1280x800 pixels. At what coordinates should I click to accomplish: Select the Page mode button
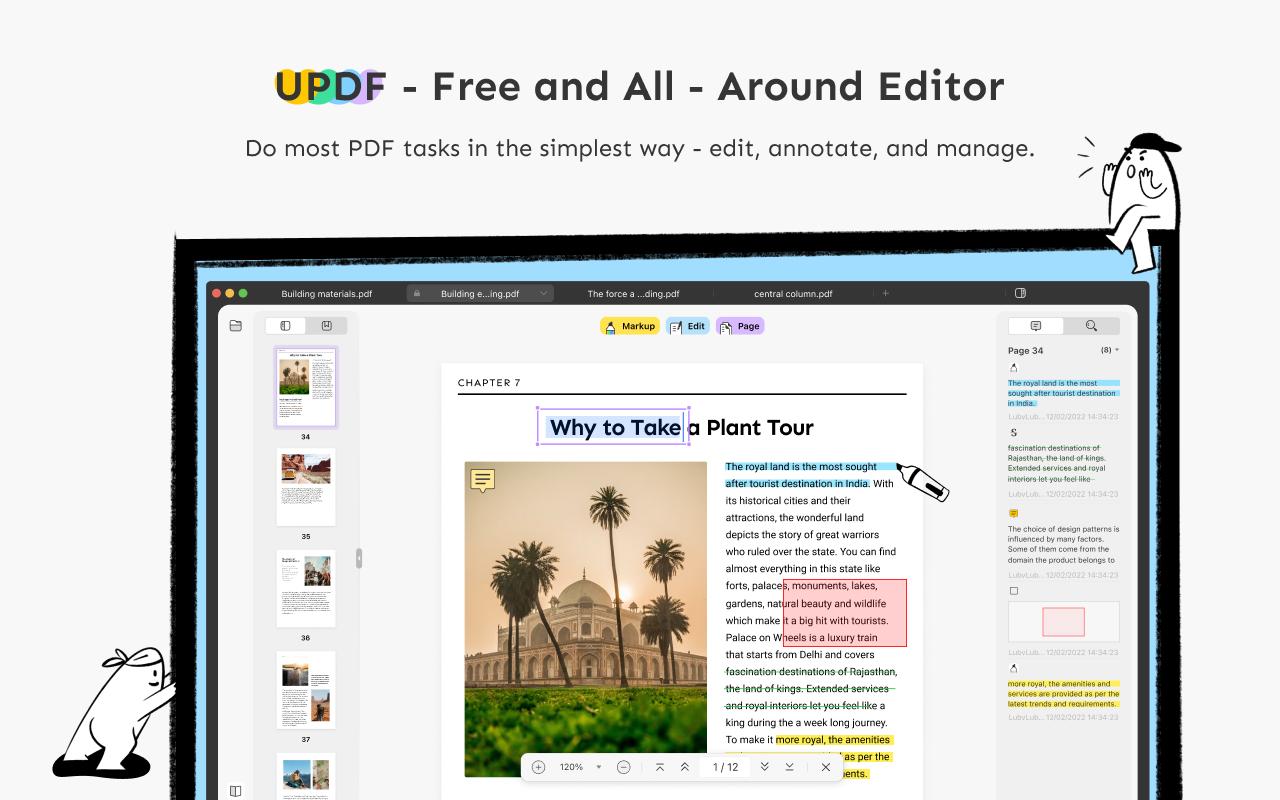(740, 326)
